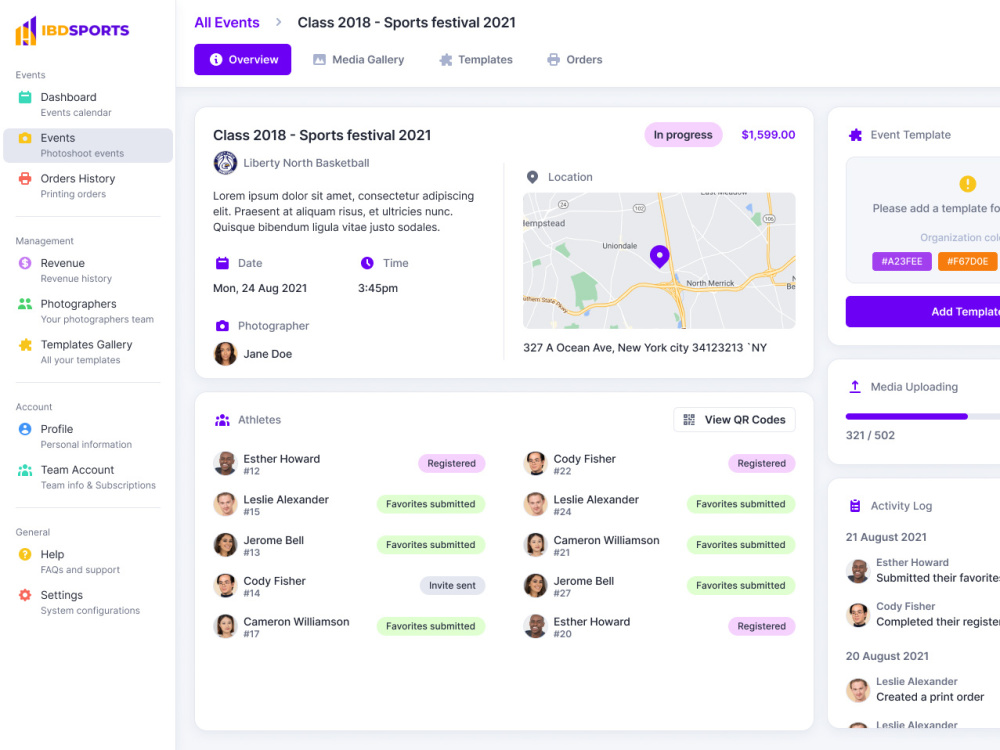Click Jane Doe's avatar
1000x750 pixels.
(x=225, y=353)
